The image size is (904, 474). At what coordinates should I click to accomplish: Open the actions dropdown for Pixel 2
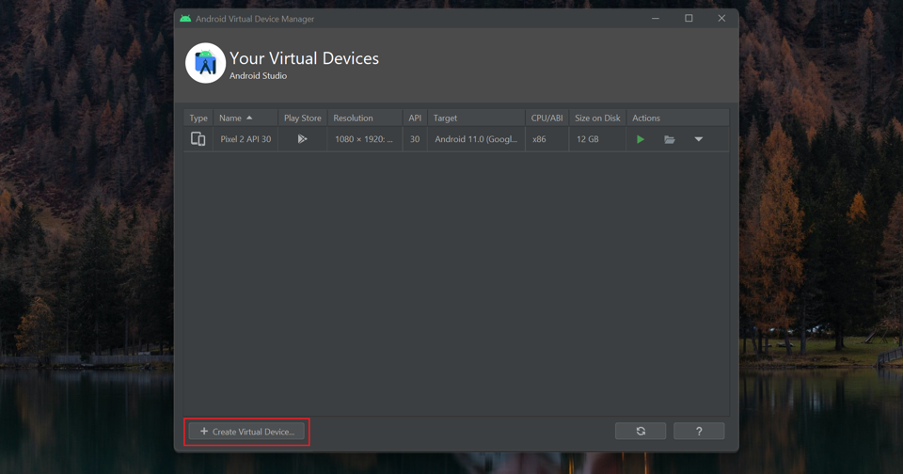(699, 139)
